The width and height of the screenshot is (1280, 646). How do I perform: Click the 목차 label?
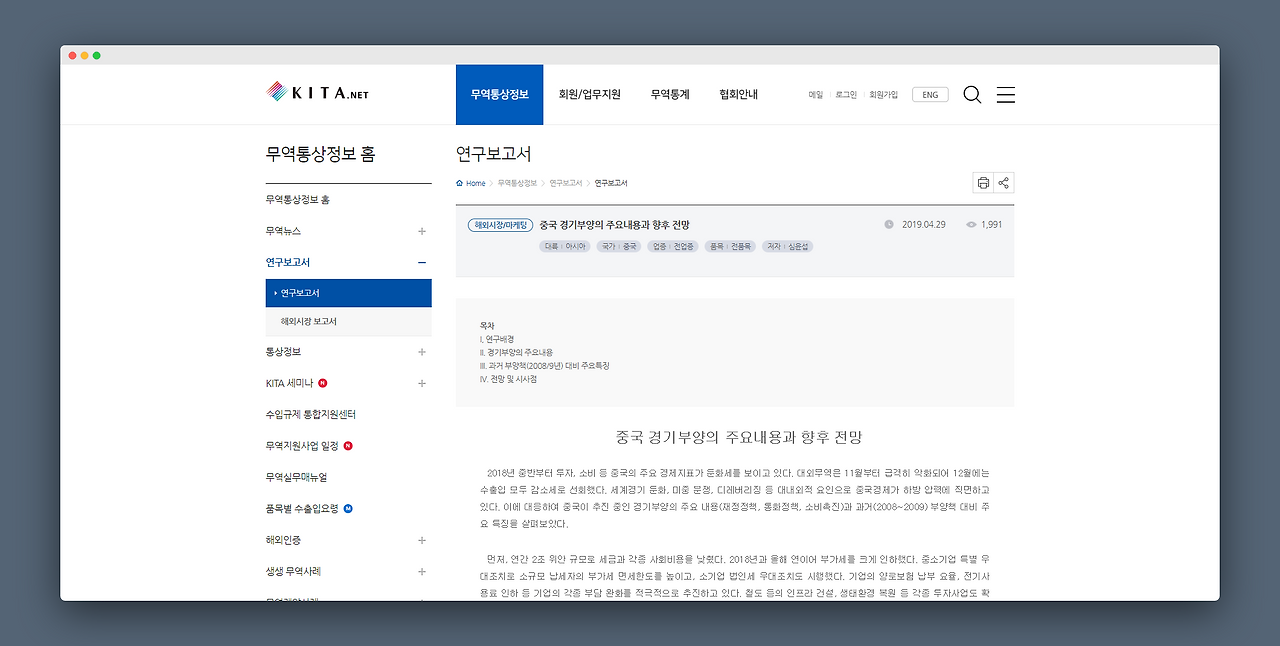pos(487,326)
